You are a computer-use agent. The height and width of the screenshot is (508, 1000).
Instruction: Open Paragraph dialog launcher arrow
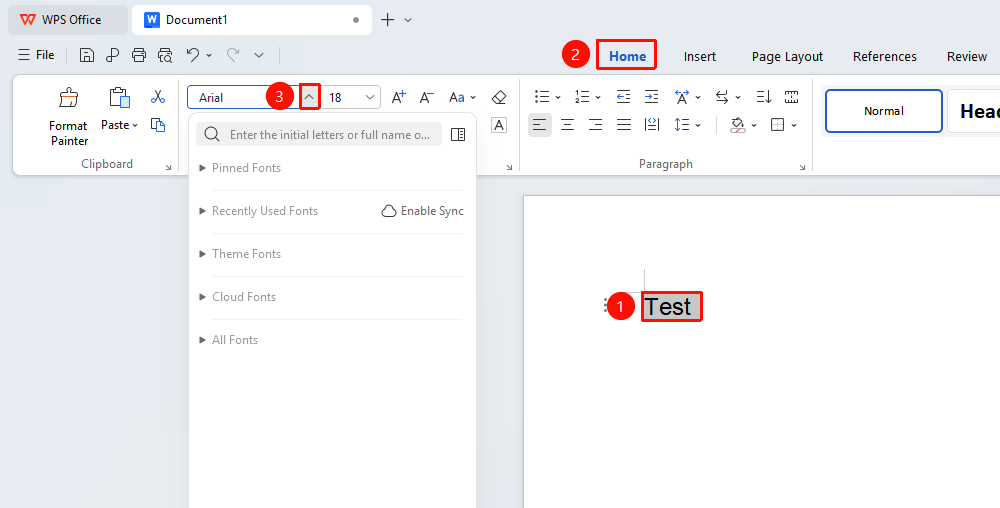[x=802, y=168]
